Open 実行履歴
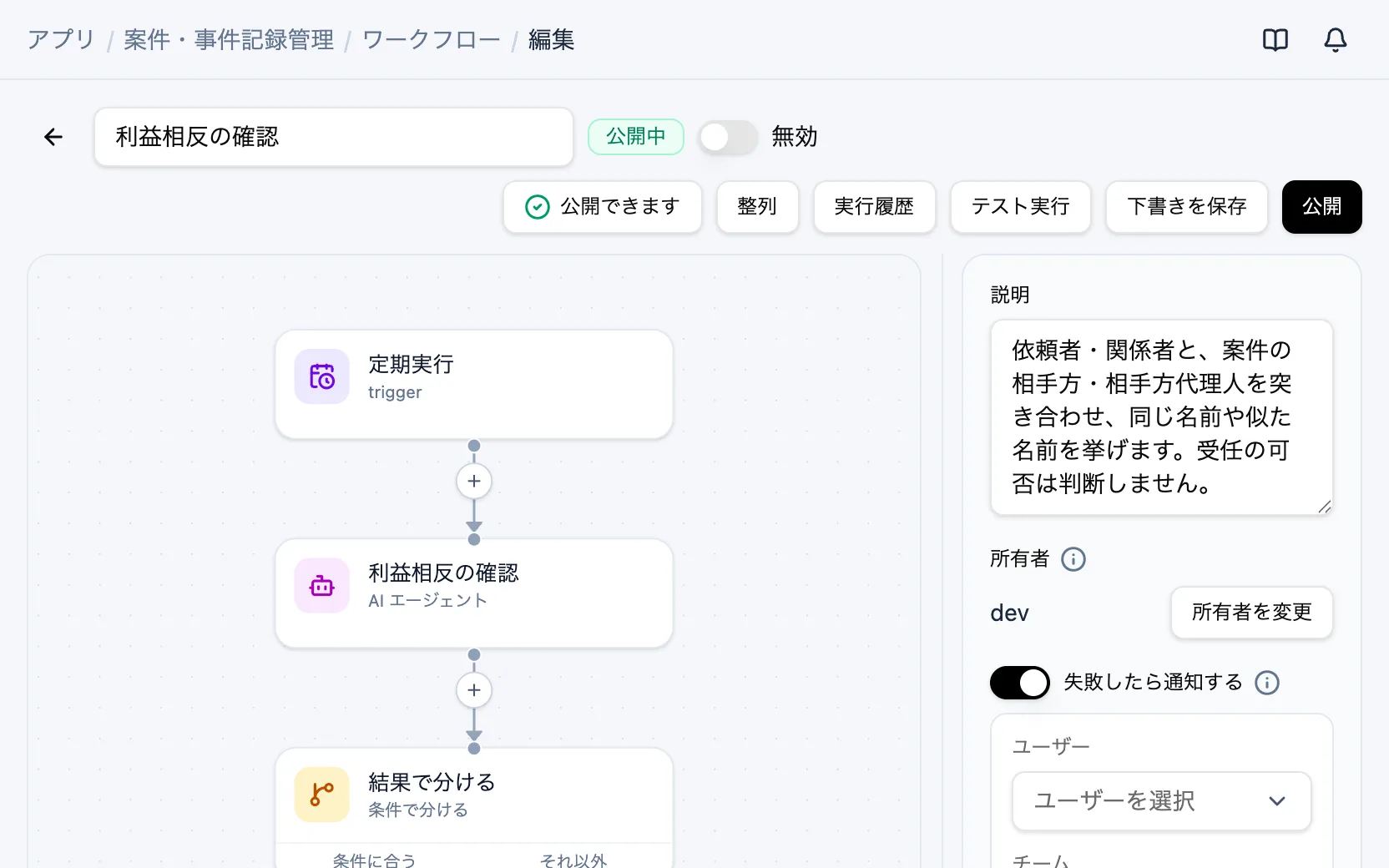Image resolution: width=1389 pixels, height=868 pixels. coord(875,207)
